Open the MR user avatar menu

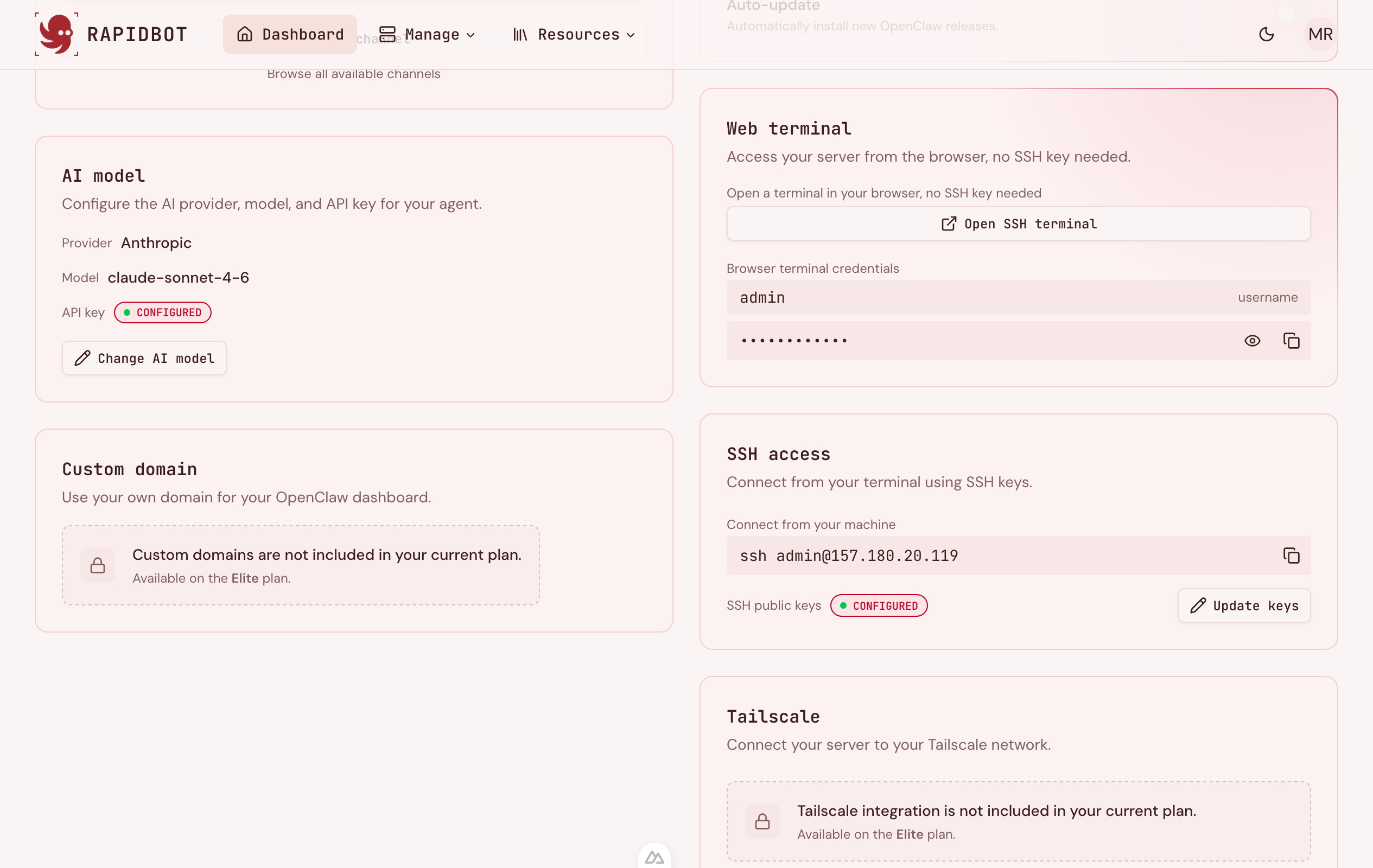pyautogui.click(x=1320, y=34)
